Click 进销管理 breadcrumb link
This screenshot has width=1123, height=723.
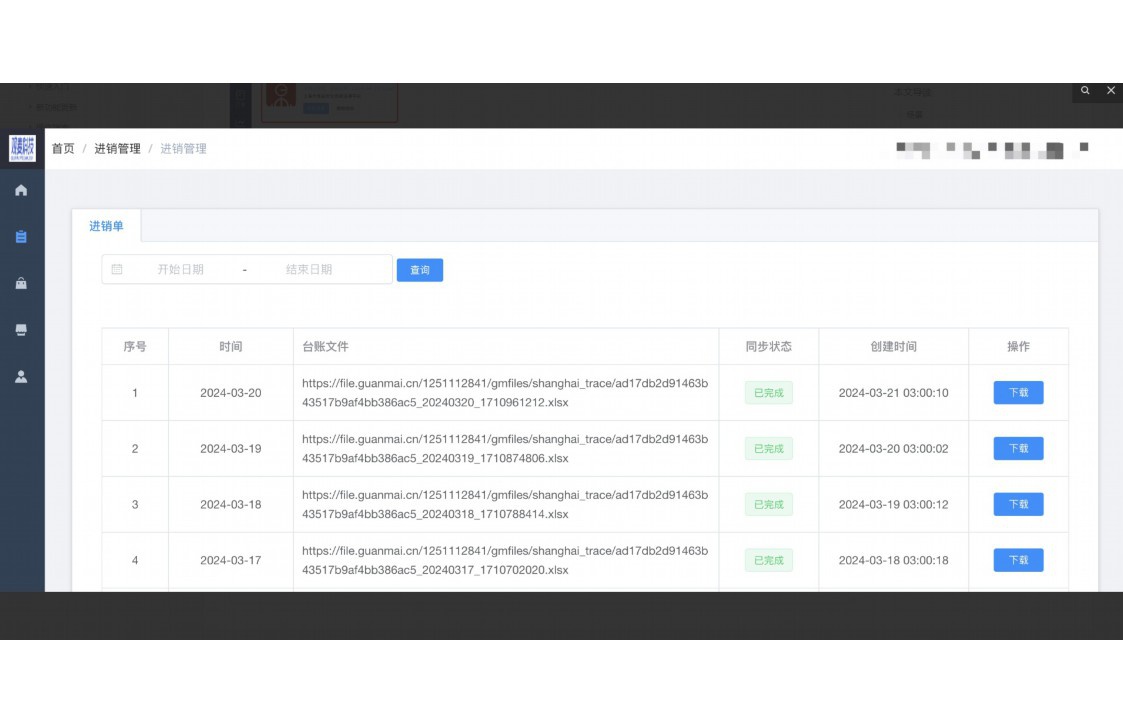pos(117,149)
